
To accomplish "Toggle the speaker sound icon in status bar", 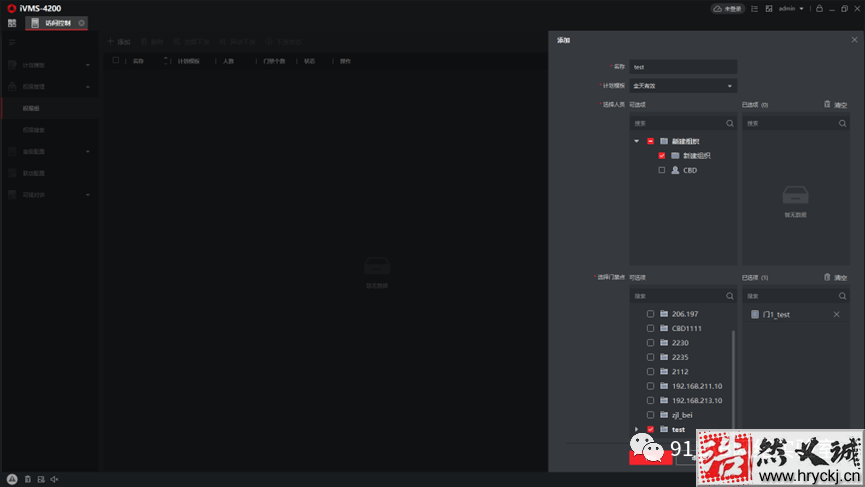I will point(54,479).
